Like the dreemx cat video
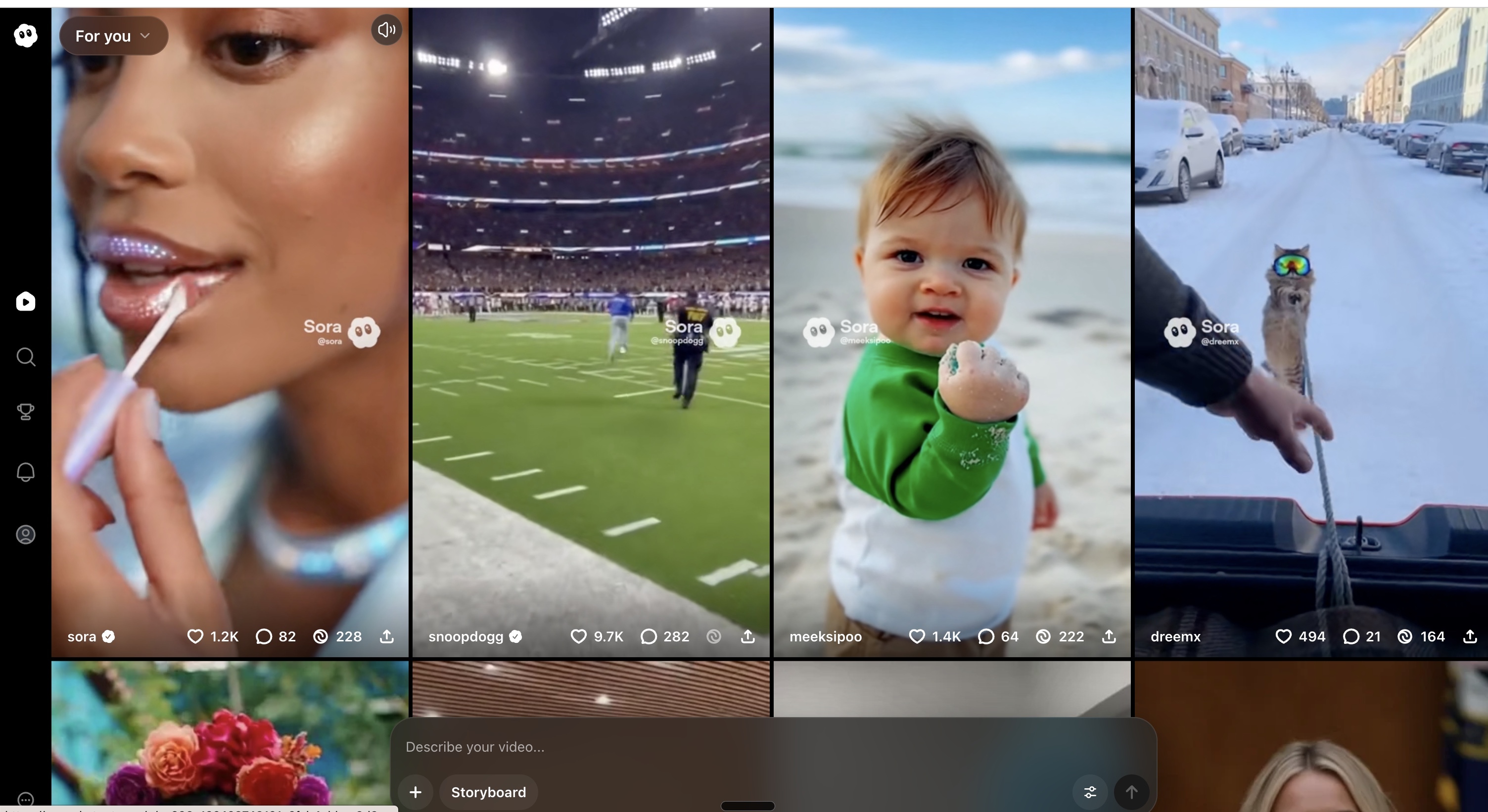Screen dimensions: 1488x812 tap(1283, 636)
